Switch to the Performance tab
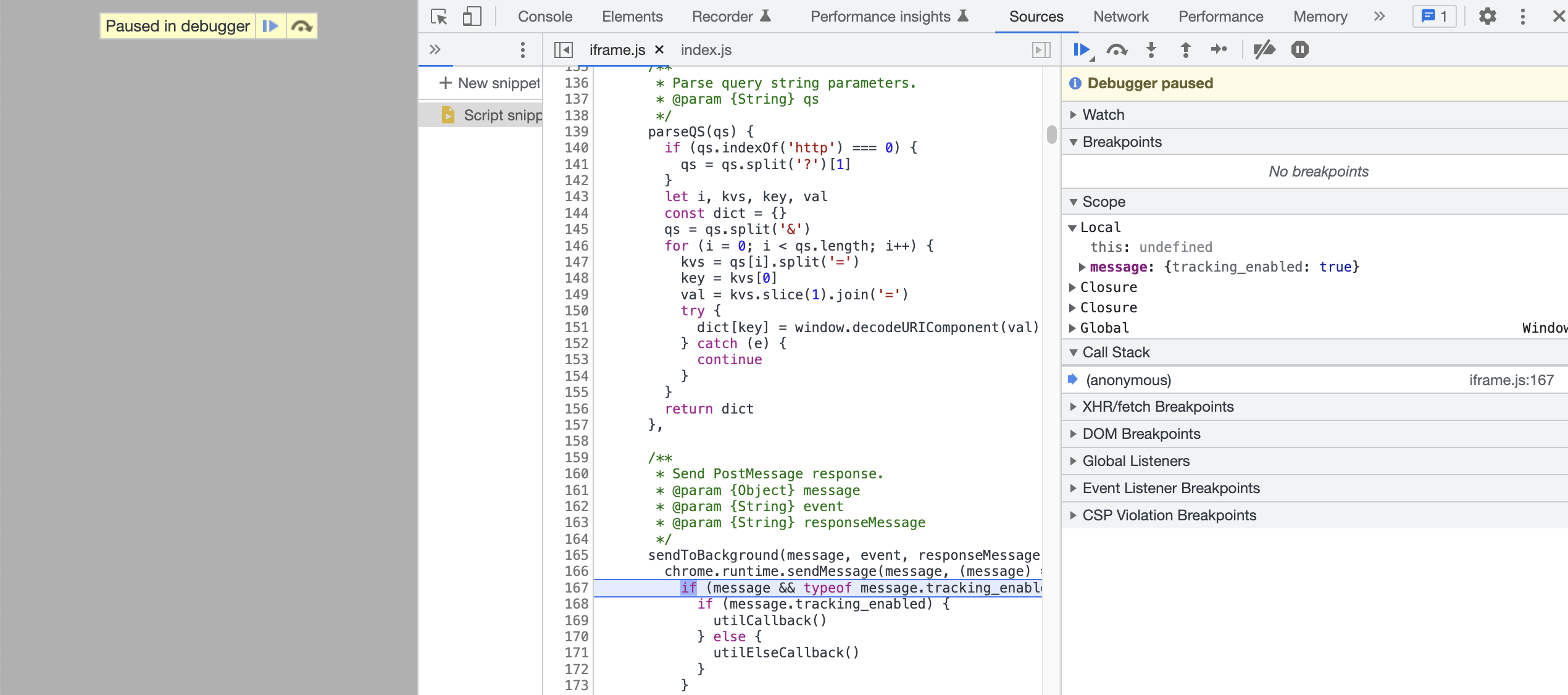Viewport: 1568px width, 695px height. click(x=1220, y=17)
